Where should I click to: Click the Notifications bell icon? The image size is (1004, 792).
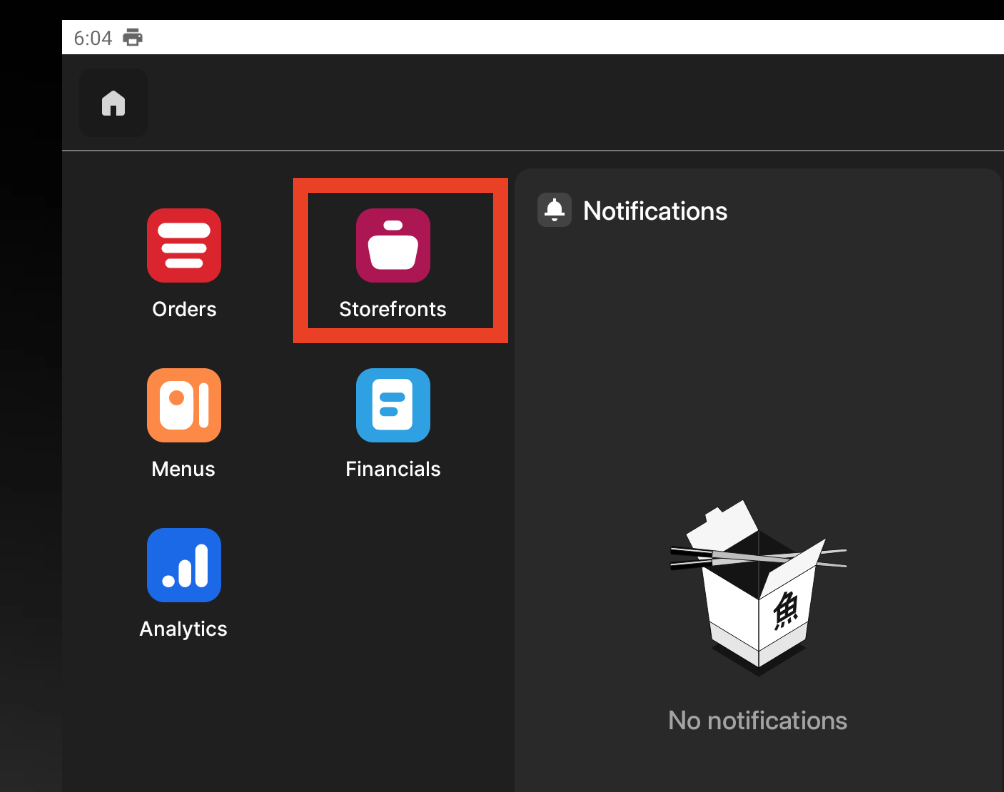point(554,210)
